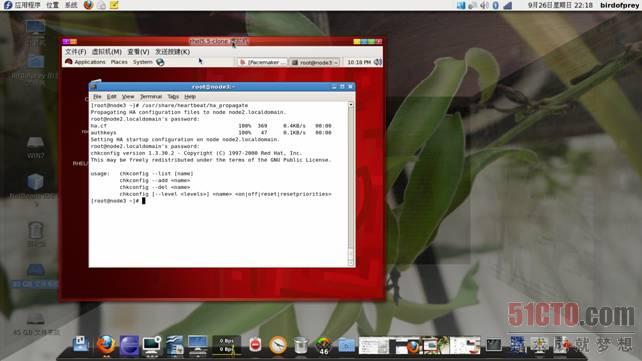Viewport: 642px width, 361px height.
Task: Click the terminal vertical scrollbar track
Action: [350, 184]
